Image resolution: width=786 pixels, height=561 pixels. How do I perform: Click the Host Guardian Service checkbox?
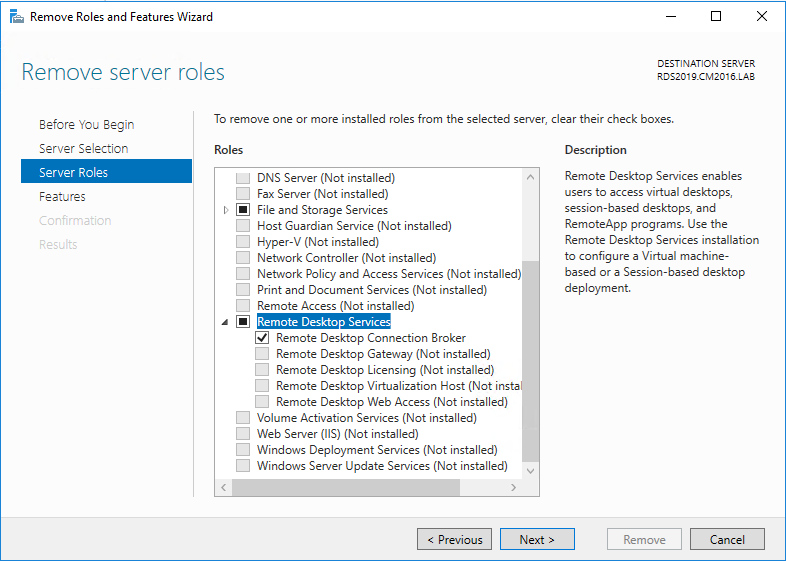click(243, 226)
